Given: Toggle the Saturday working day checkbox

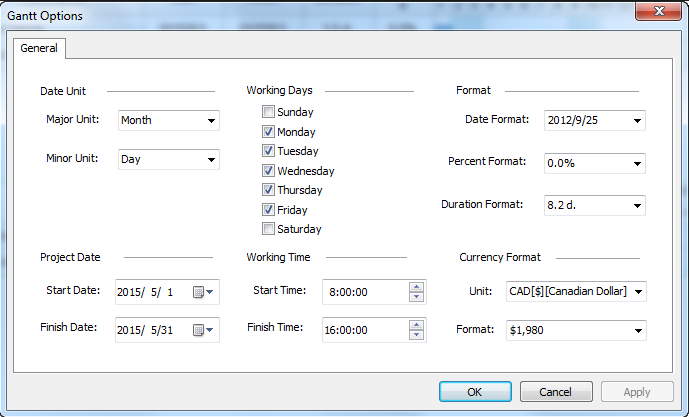Looking at the screenshot, I should point(268,229).
